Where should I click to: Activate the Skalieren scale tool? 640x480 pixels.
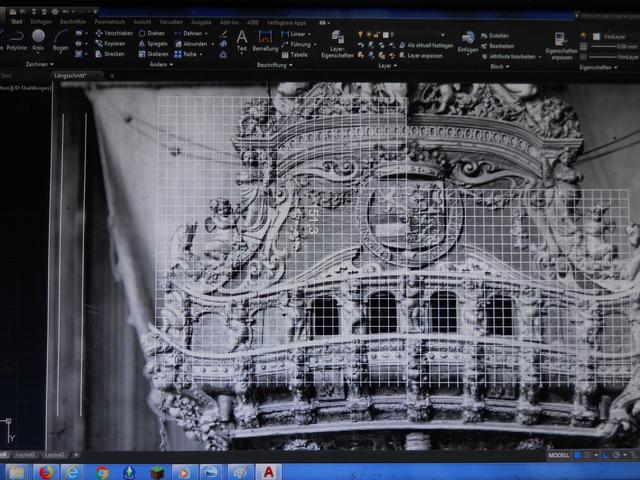pos(153,54)
